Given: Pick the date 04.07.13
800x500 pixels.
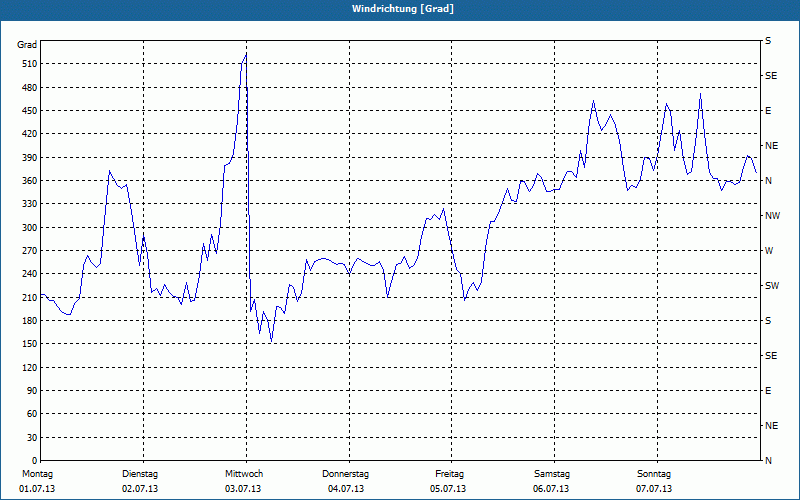Looking at the screenshot, I should [x=346, y=489].
